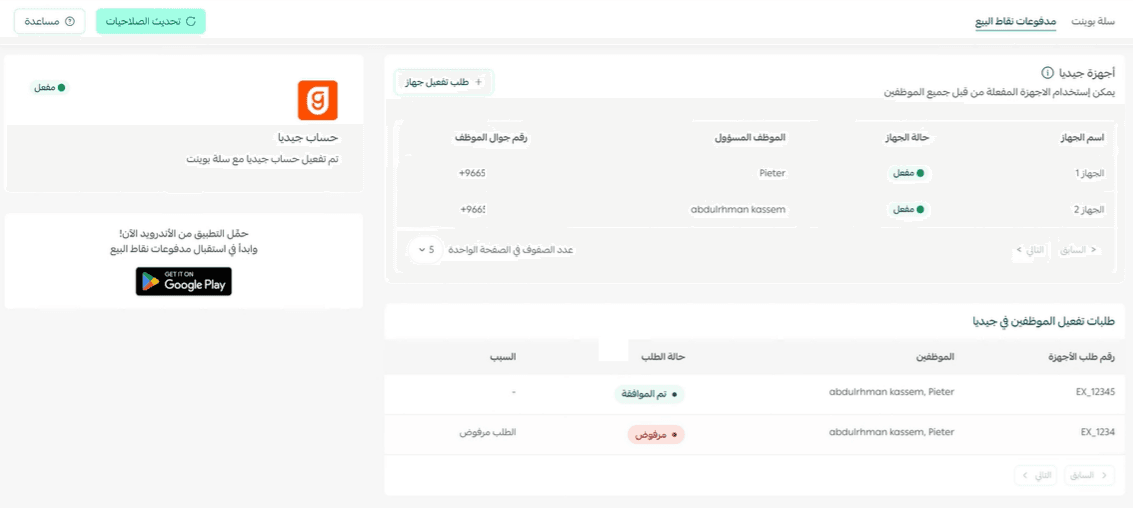Click the green مفعل status badge for الجهاز 2
Screen dimensions: 1133x508
909,210
